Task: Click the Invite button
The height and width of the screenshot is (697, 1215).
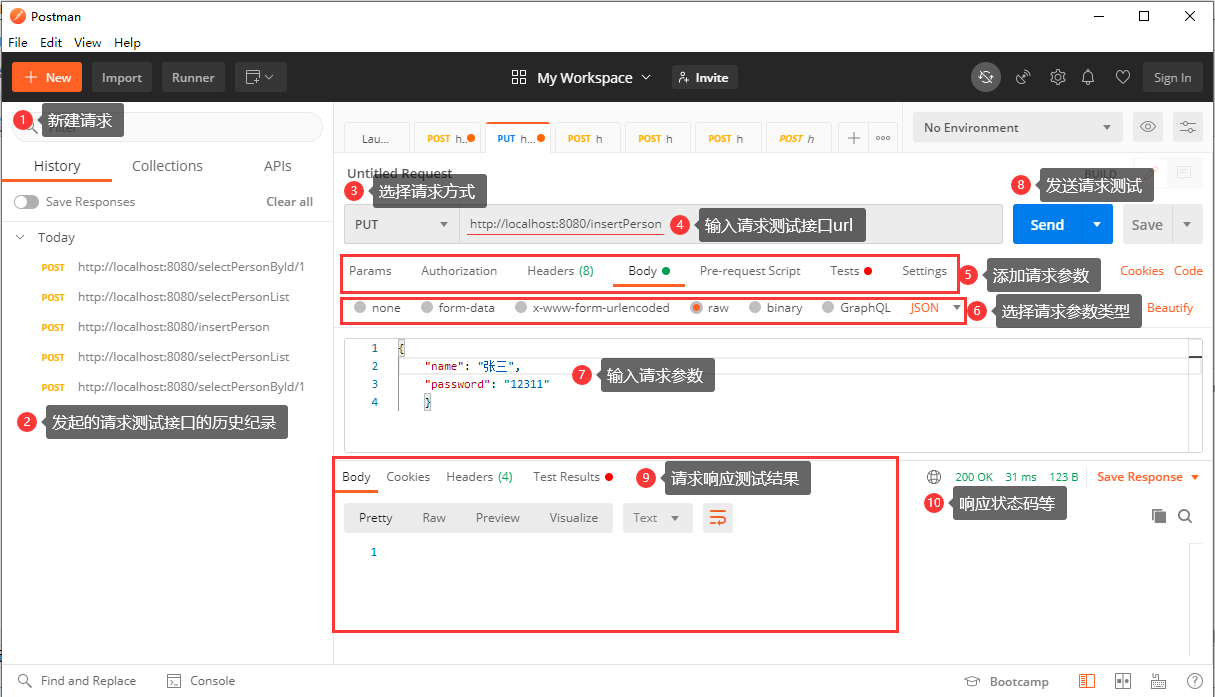Action: click(703, 77)
